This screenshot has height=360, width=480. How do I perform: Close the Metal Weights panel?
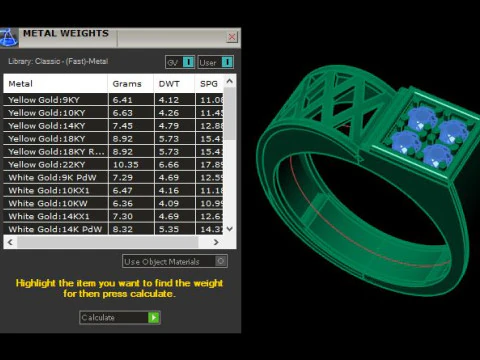(x=232, y=37)
